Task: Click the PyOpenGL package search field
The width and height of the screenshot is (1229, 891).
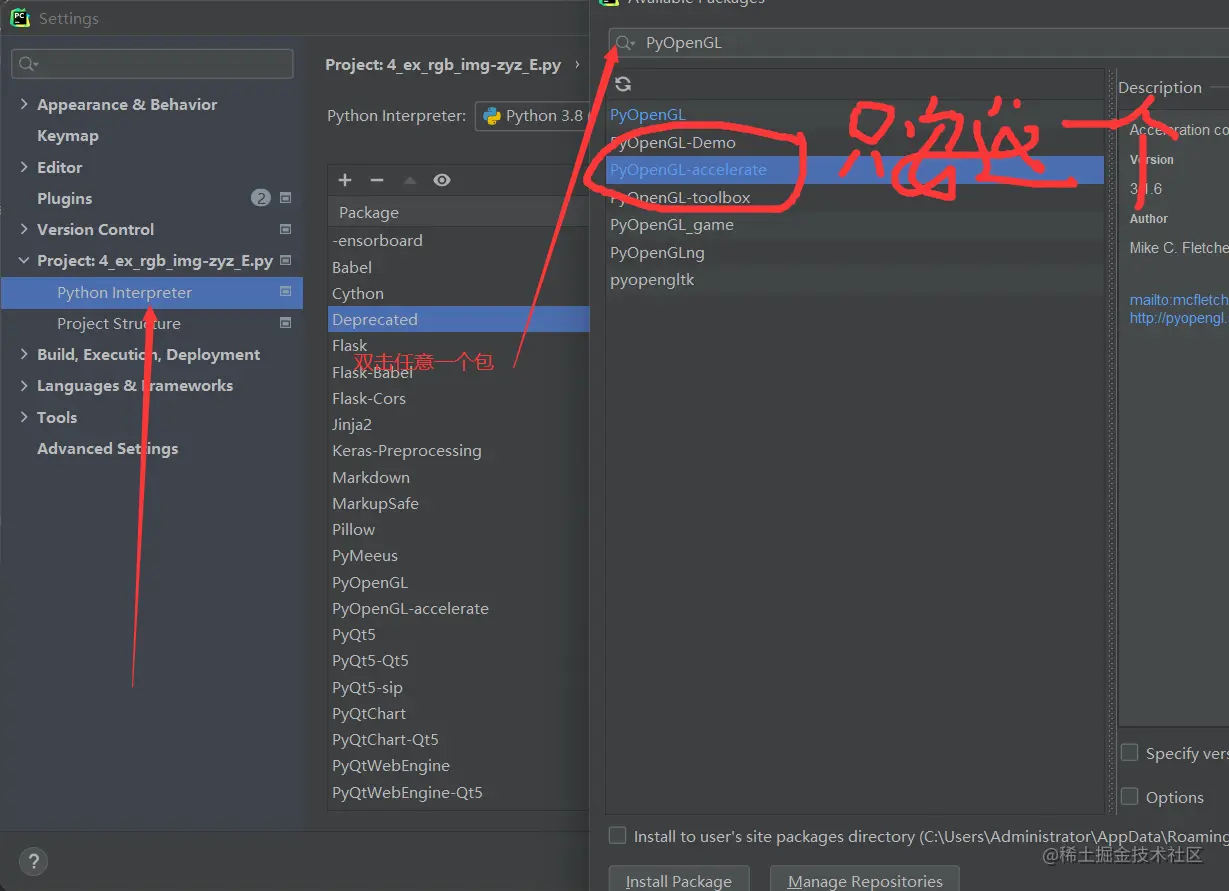Action: pyautogui.click(x=920, y=43)
